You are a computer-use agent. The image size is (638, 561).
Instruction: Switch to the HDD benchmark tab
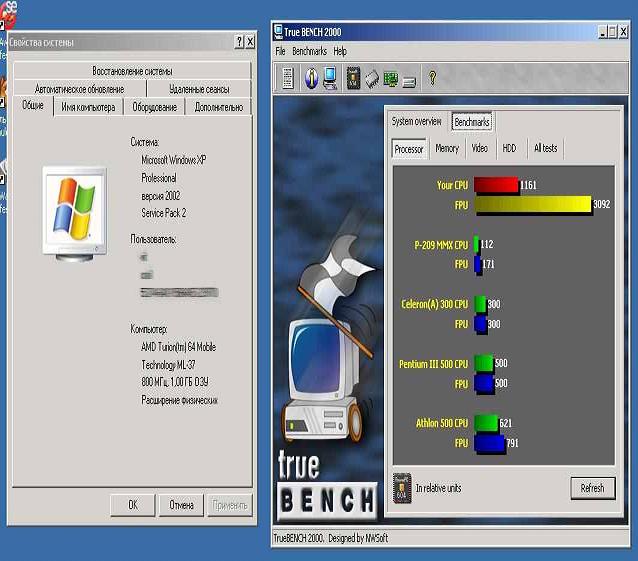509,148
